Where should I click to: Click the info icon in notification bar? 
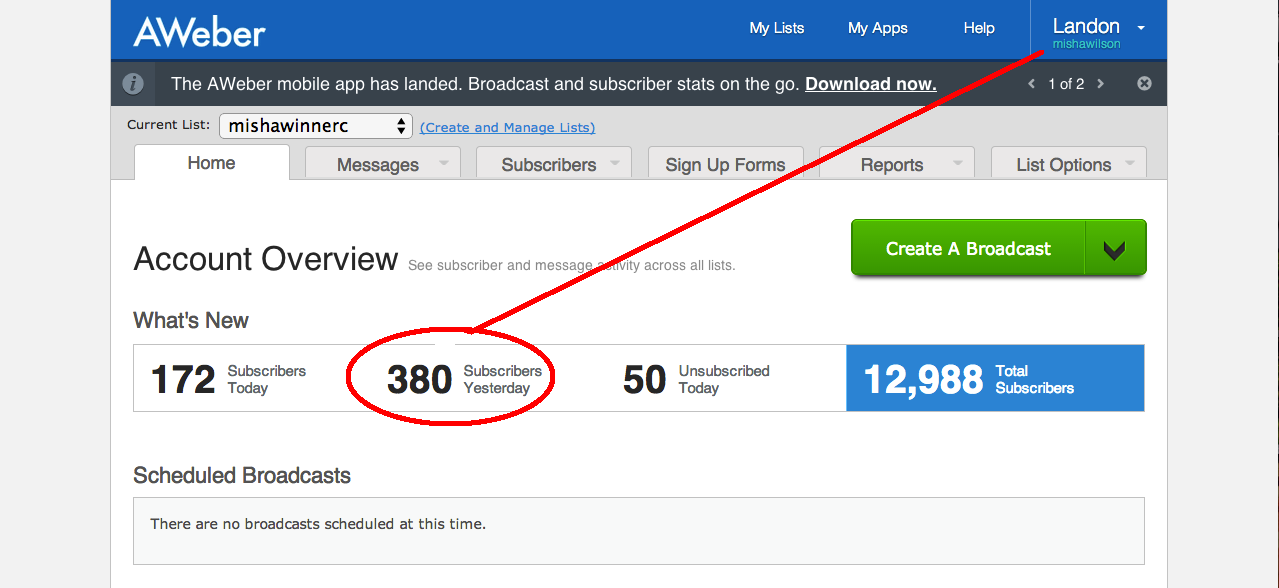pyautogui.click(x=133, y=84)
